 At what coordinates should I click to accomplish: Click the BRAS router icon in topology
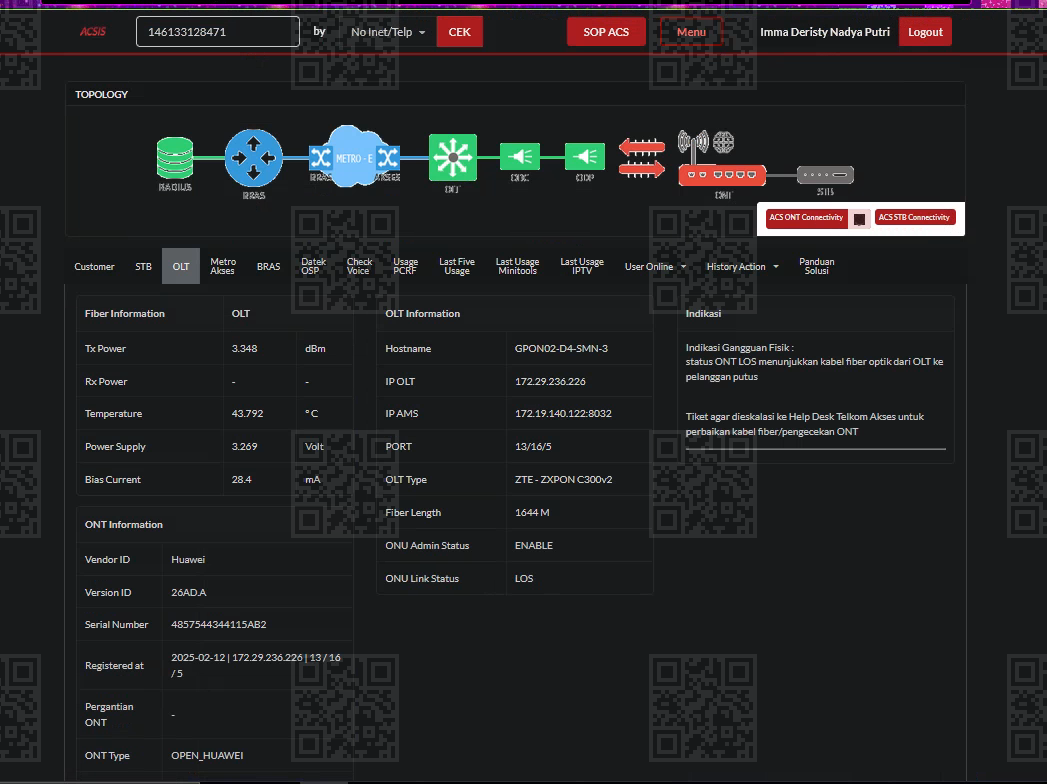coord(254,158)
